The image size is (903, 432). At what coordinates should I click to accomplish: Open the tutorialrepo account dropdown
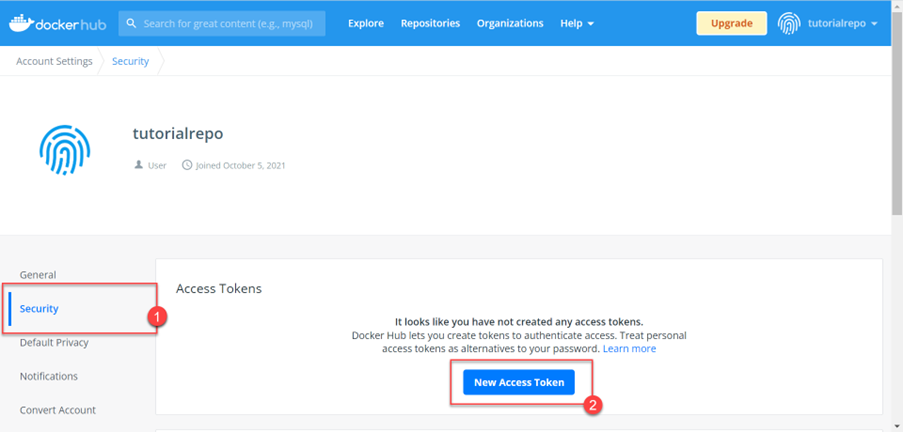point(843,24)
